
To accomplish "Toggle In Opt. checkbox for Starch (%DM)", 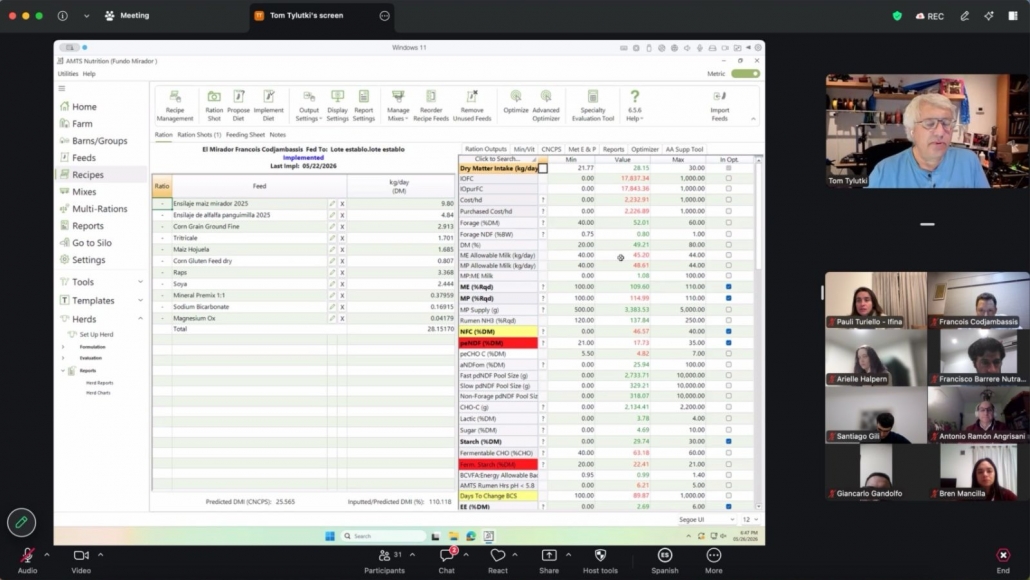I will coord(728,441).
